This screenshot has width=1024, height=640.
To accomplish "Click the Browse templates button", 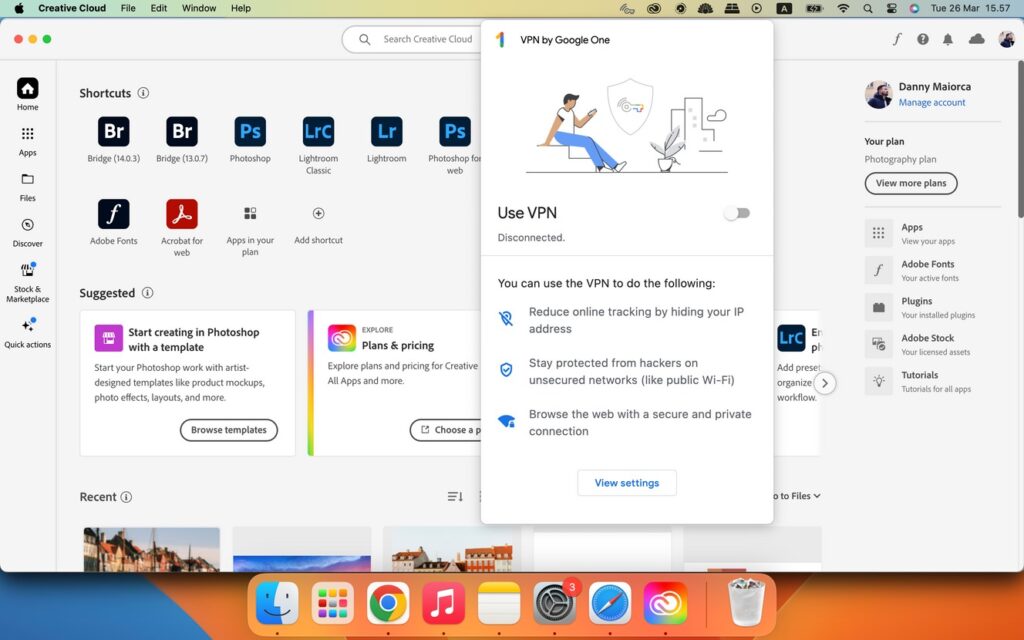I will click(229, 430).
